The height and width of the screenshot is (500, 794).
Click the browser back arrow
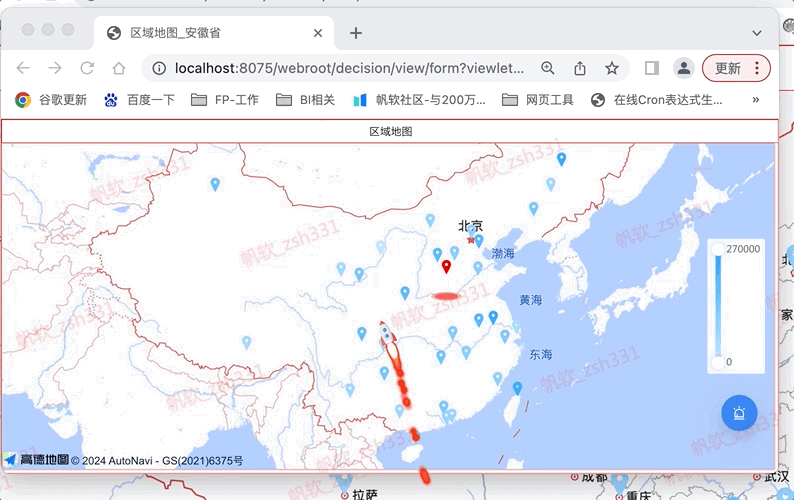click(23, 68)
